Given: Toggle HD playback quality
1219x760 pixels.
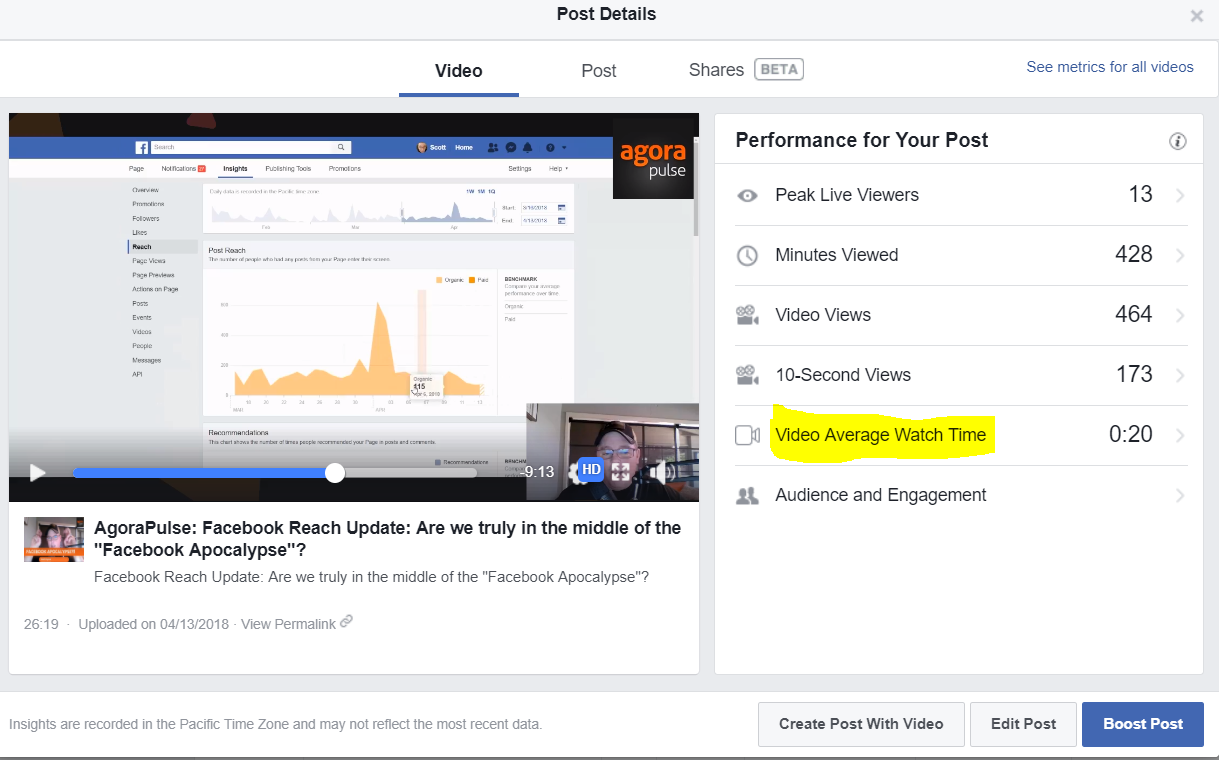Looking at the screenshot, I should click(x=590, y=469).
